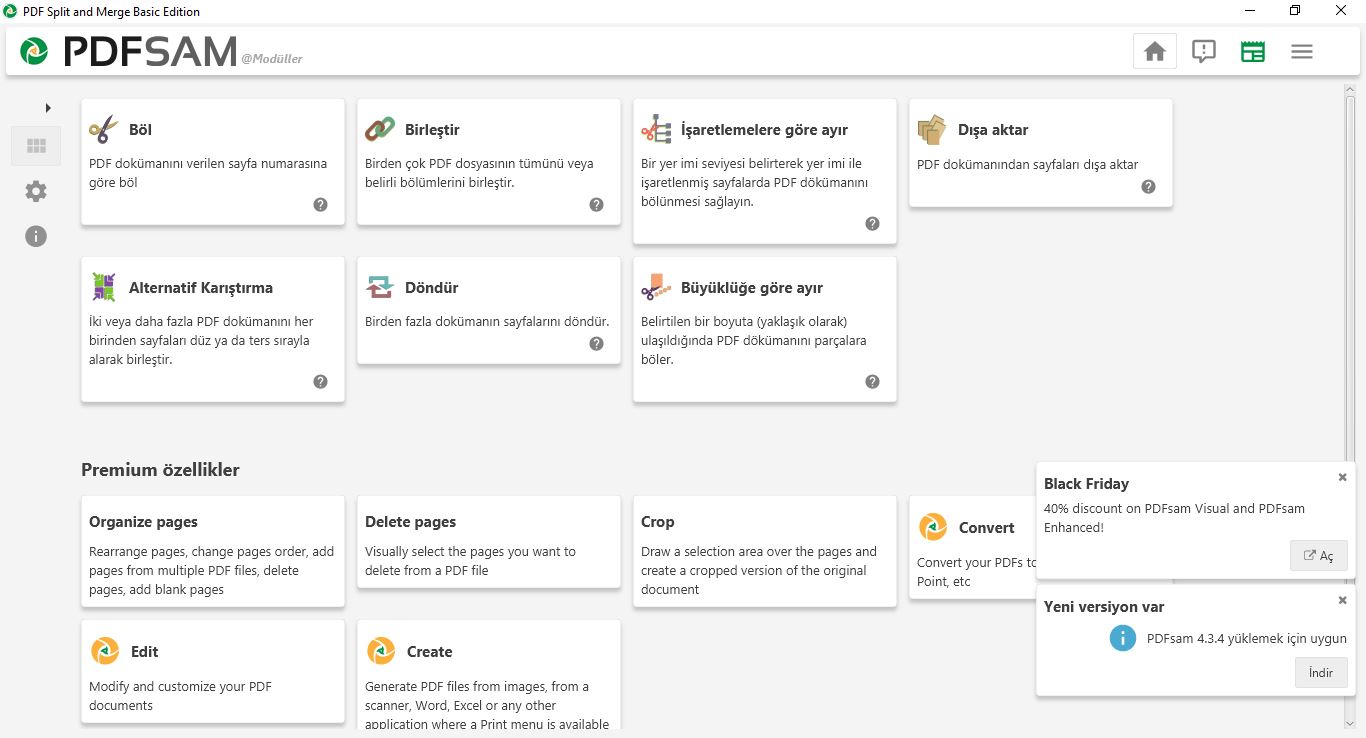The height and width of the screenshot is (738, 1366).
Task: Click the scrollbar up arrow
Action: click(x=1351, y=89)
